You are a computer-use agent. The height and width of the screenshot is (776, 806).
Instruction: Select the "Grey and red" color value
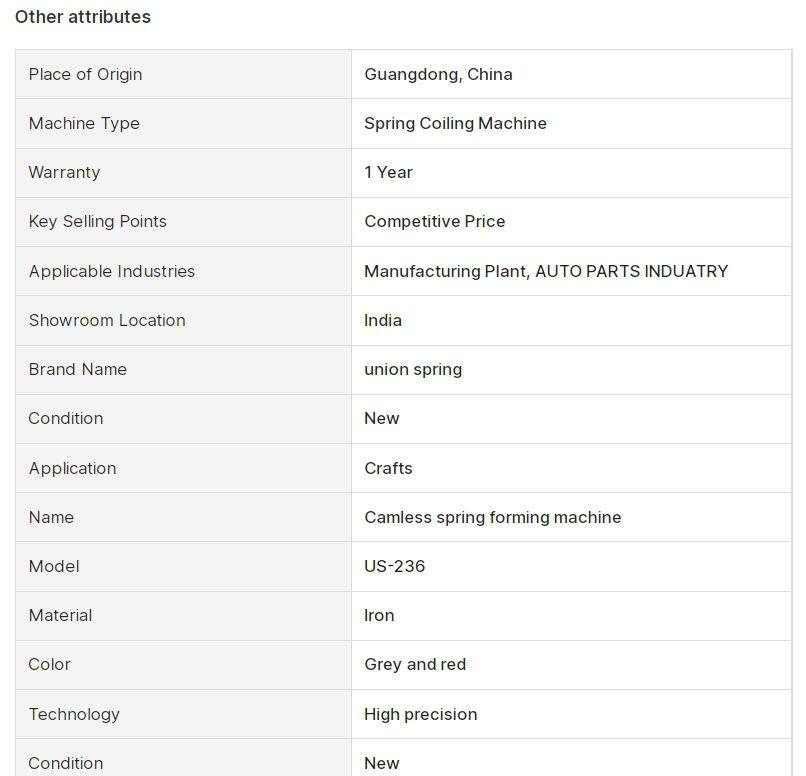415,664
